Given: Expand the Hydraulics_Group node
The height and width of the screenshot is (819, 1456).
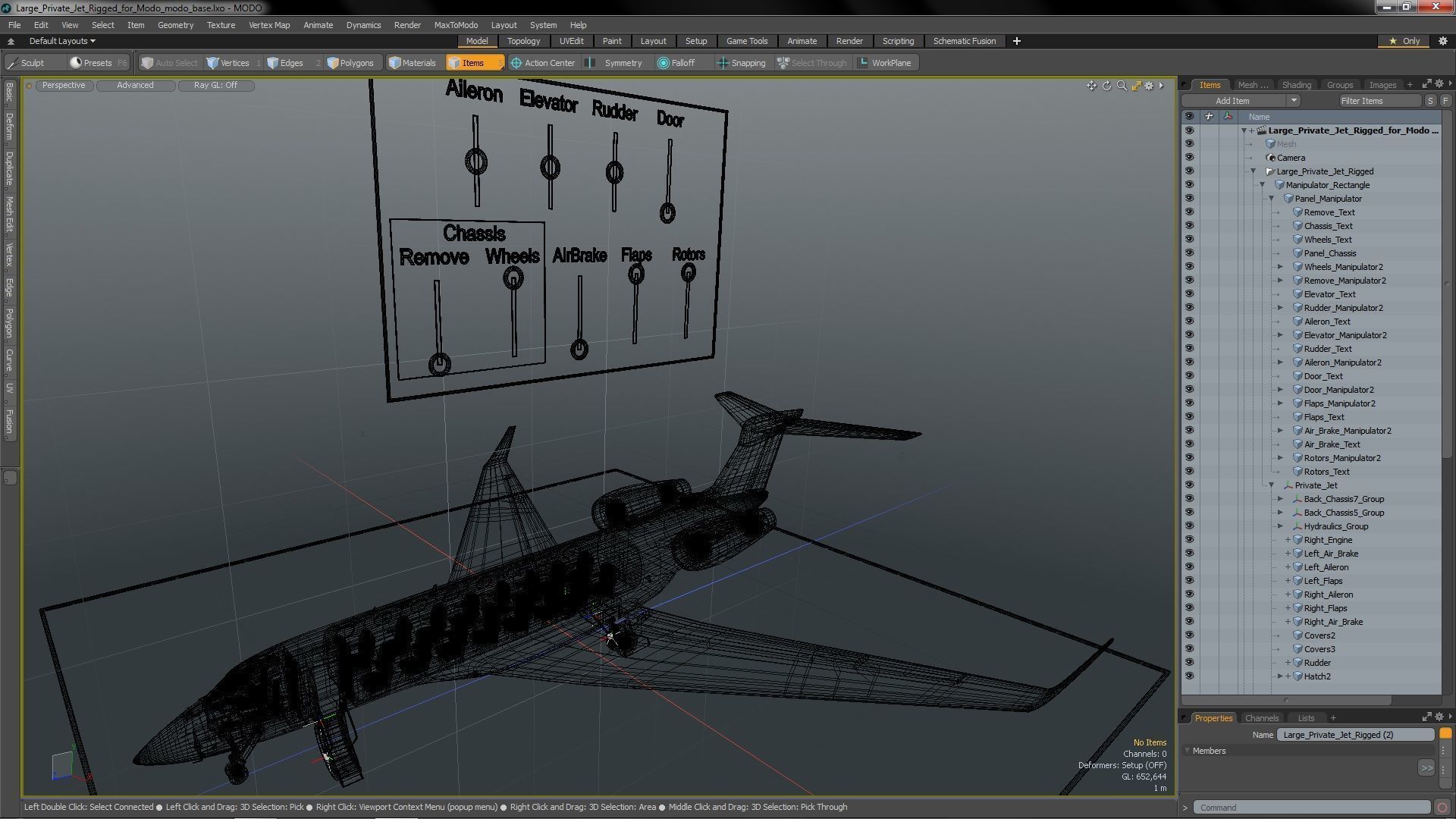Looking at the screenshot, I should point(1281,526).
